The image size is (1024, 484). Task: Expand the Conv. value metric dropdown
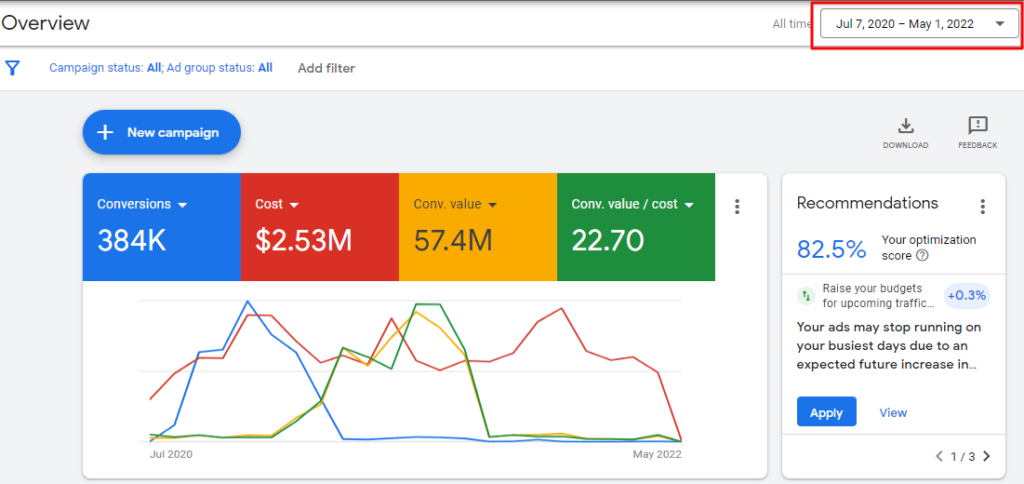pos(492,205)
